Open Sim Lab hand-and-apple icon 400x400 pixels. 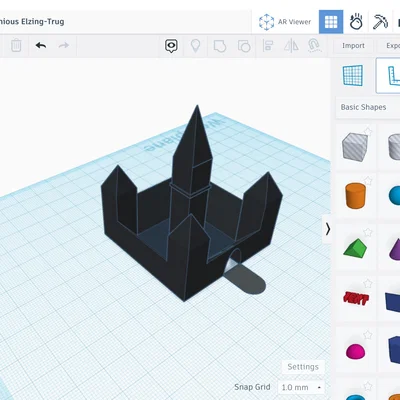click(x=356, y=22)
